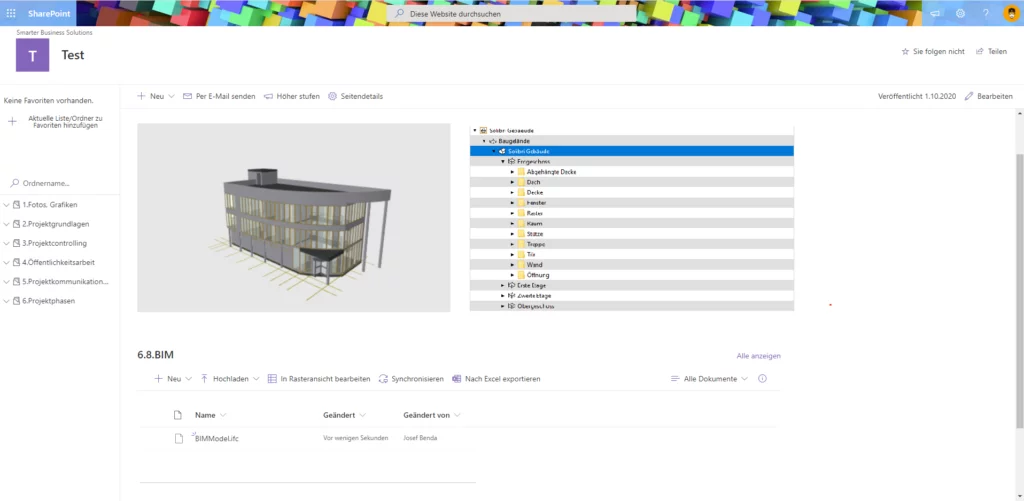Click the Veröffentlicht 1.10.2020 status text
Image resolution: width=1024 pixels, height=501 pixels.
pos(917,96)
